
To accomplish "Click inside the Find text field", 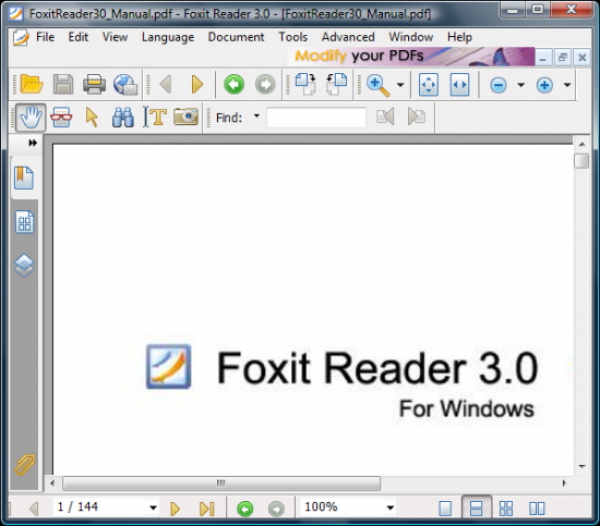I will [316, 118].
